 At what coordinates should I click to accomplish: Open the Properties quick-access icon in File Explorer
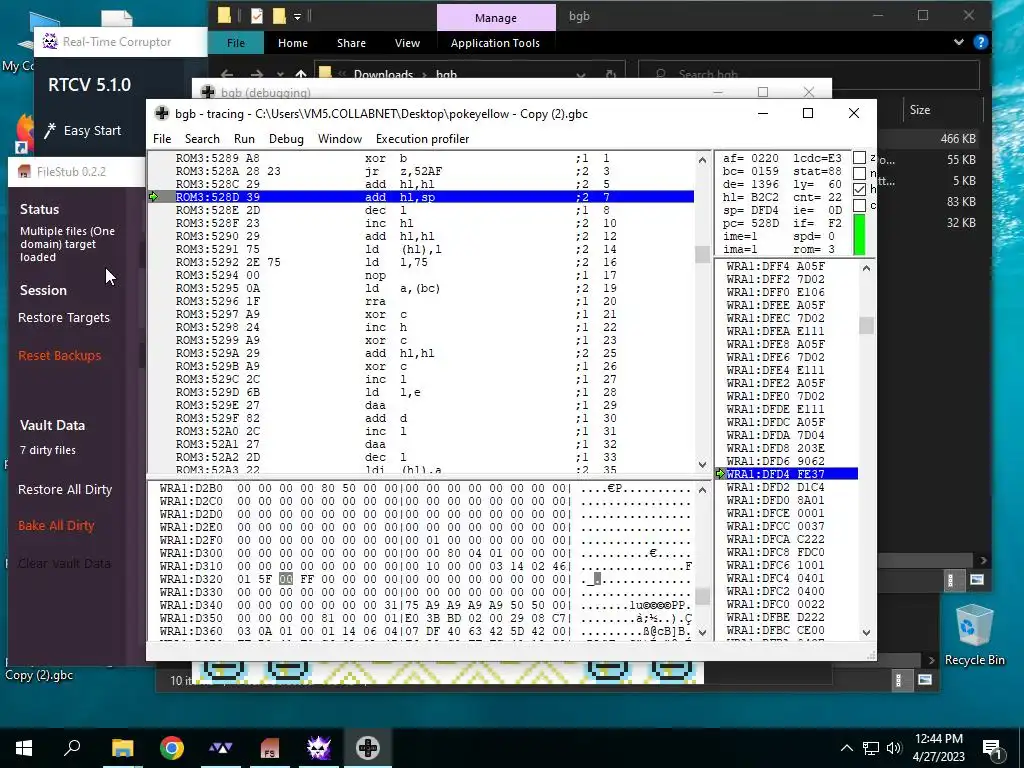click(x=257, y=16)
